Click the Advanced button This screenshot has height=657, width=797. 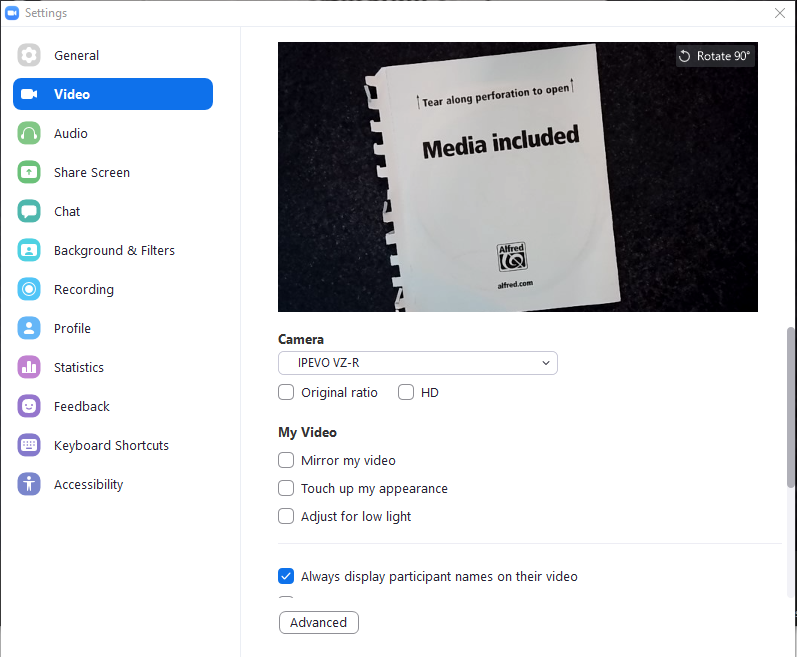tap(318, 623)
